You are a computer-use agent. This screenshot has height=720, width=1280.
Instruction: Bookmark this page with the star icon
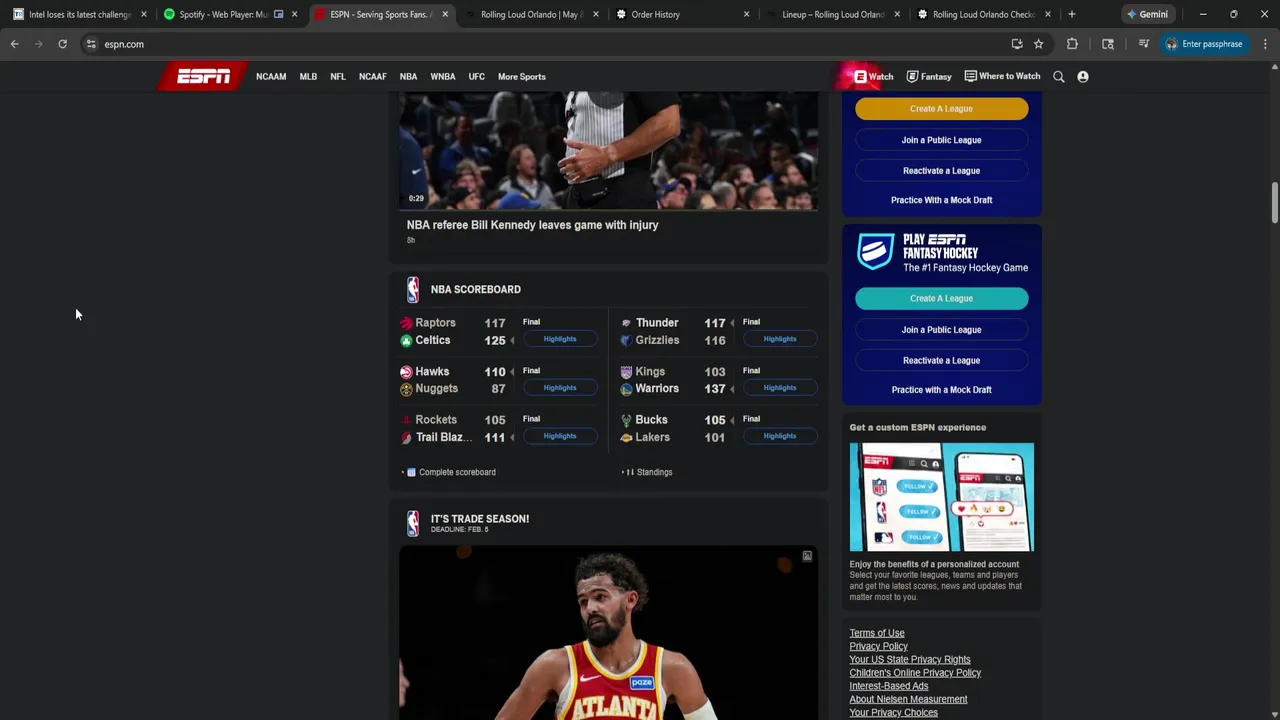tap(1038, 44)
